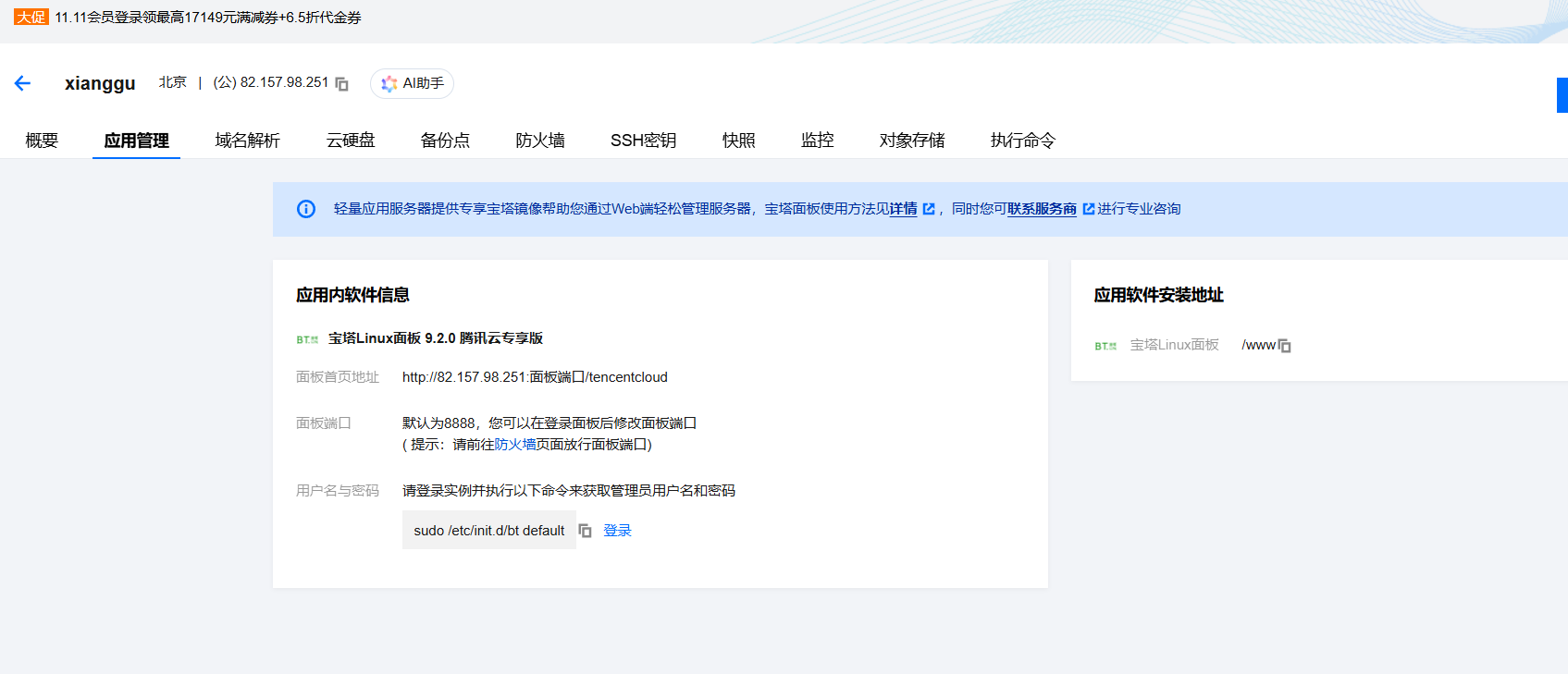Open the 防火墙 link in the port hint

coord(515,445)
